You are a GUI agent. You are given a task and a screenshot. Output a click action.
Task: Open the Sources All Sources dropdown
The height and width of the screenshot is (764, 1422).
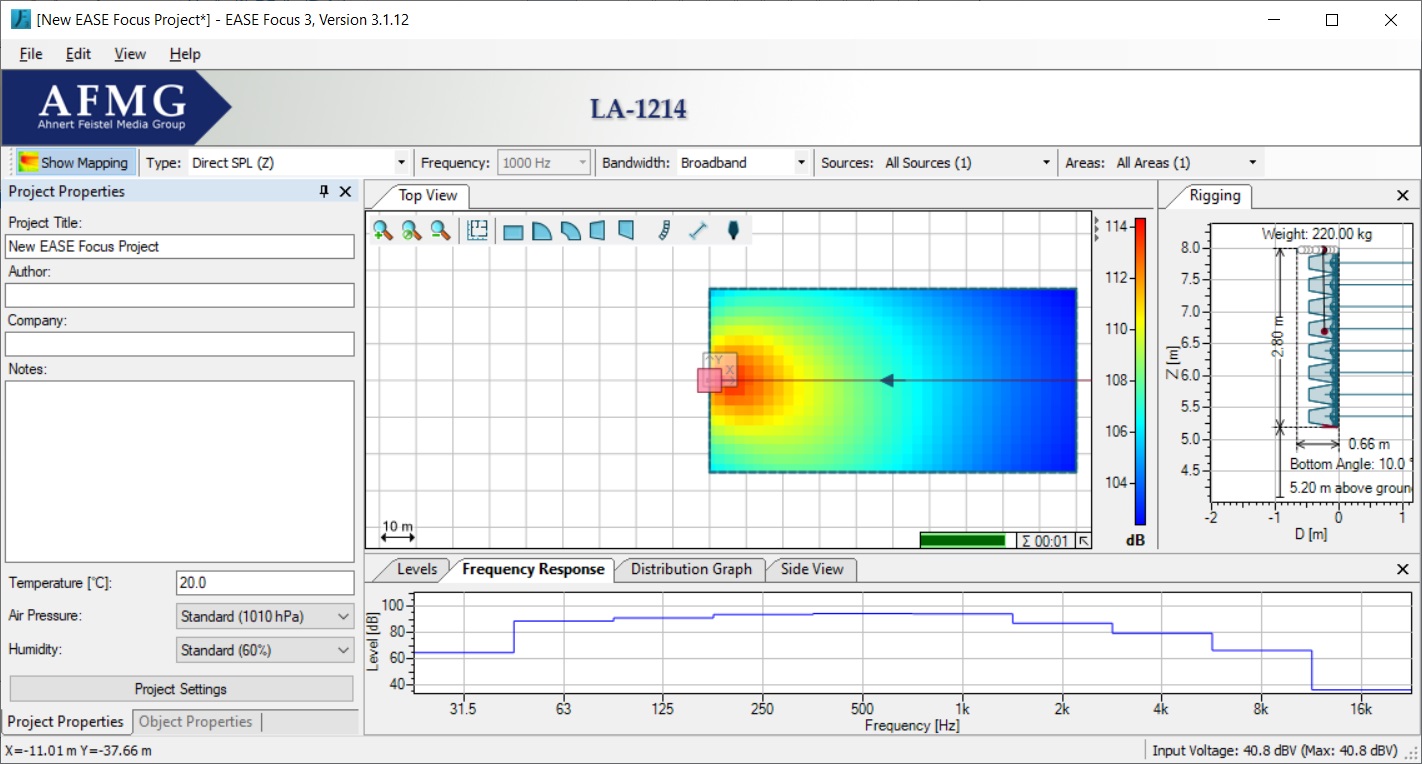pyautogui.click(x=1047, y=162)
